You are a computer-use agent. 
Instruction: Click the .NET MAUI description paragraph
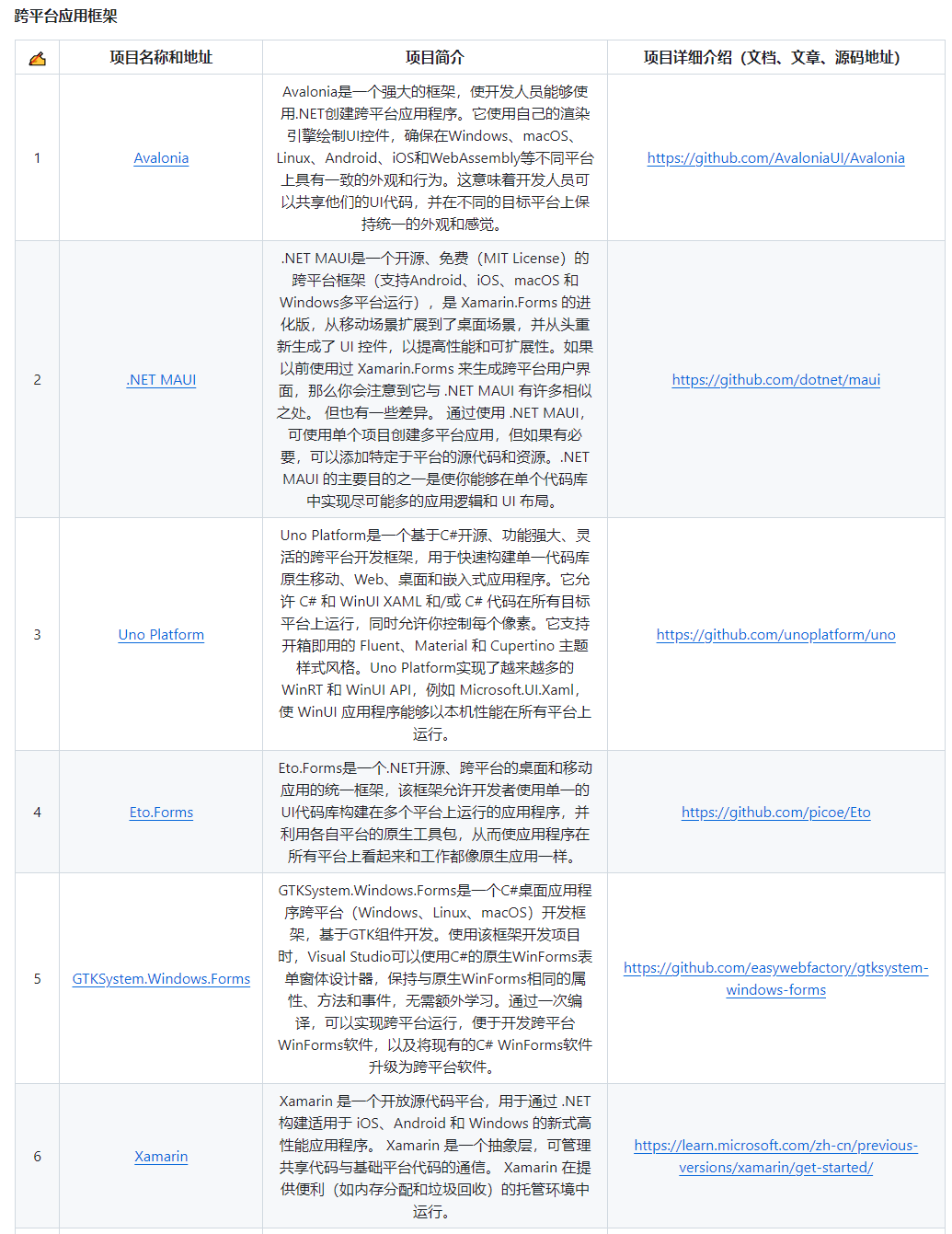click(x=435, y=380)
